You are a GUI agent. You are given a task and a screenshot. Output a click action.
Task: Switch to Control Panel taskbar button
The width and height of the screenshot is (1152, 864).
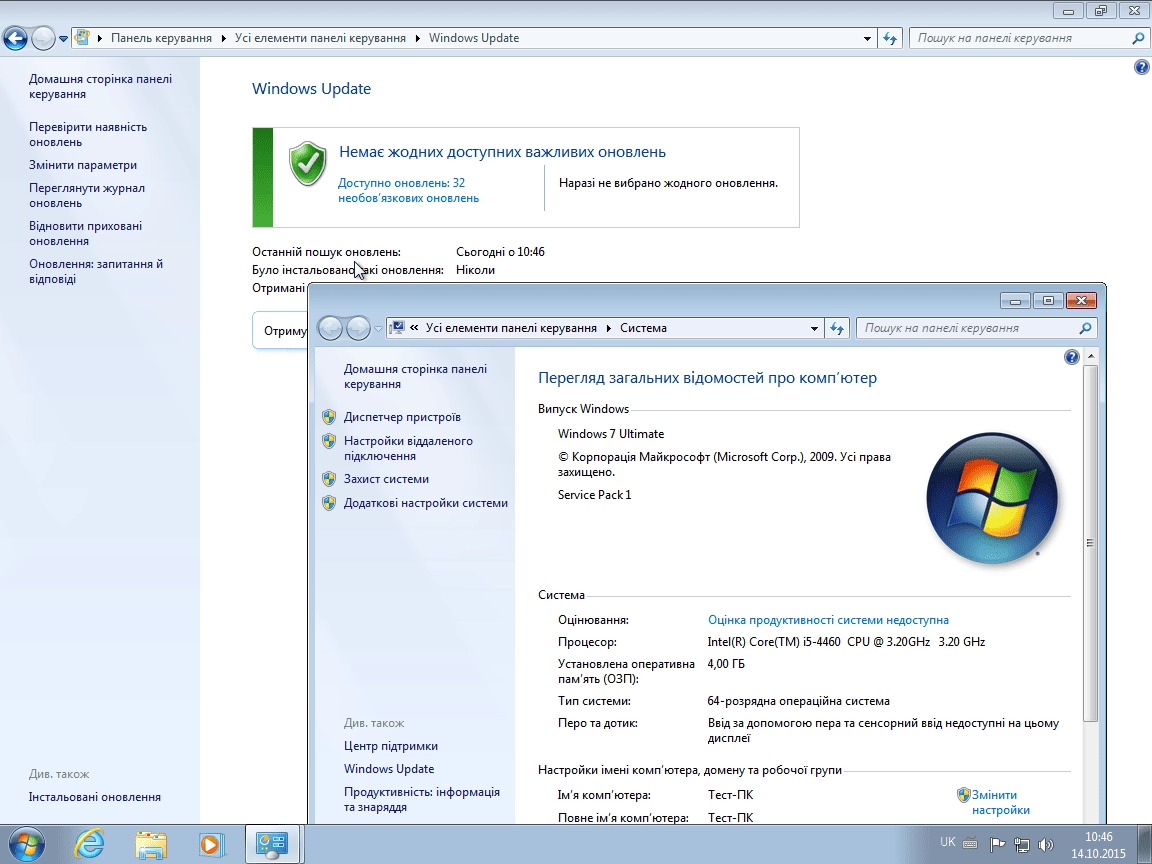pos(272,844)
